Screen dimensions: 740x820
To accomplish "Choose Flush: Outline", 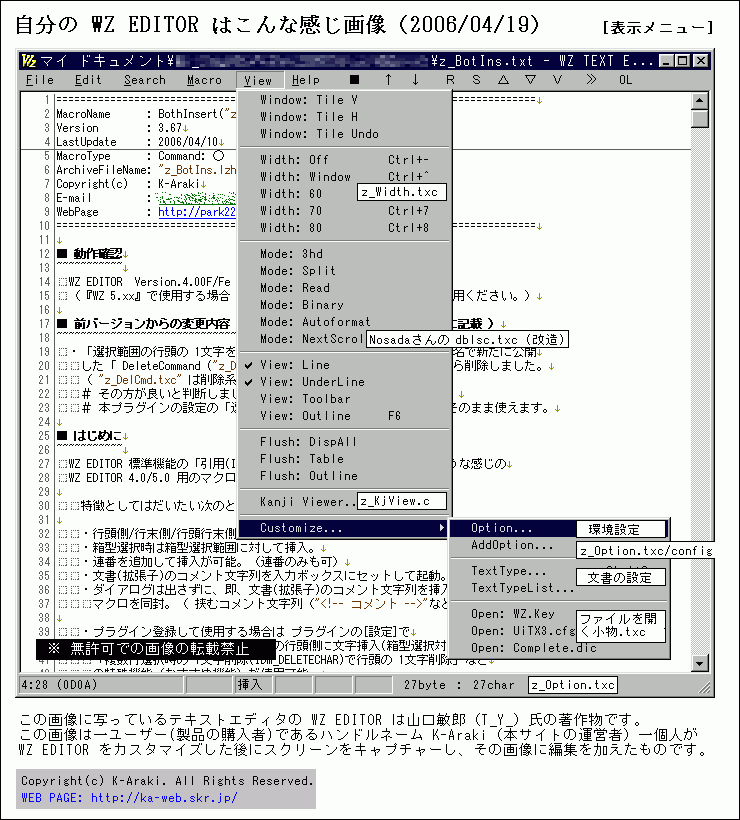I will coord(345,476).
